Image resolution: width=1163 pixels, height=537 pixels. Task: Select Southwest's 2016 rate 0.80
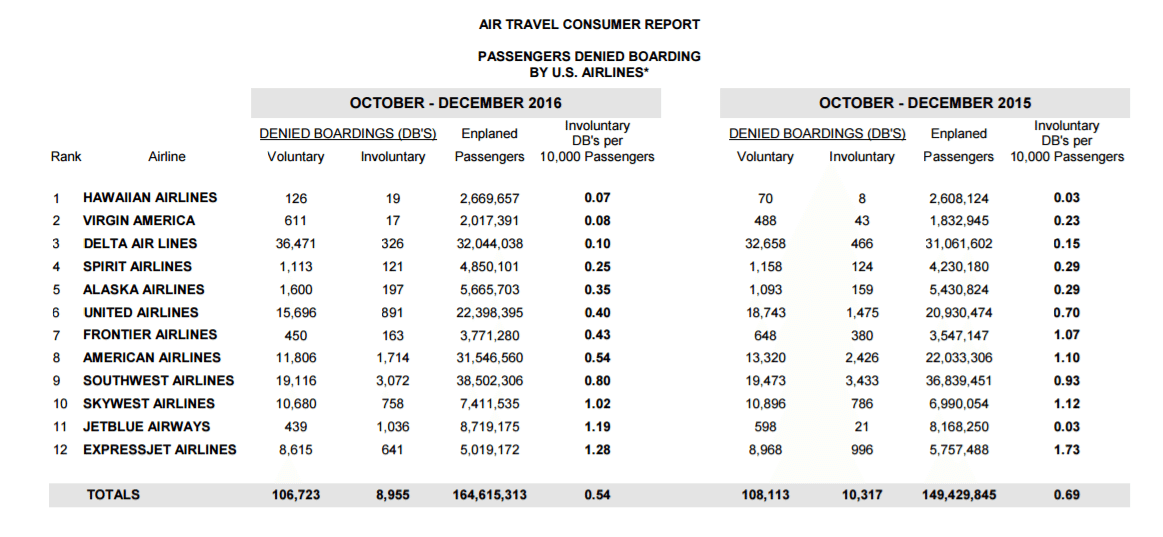pos(597,380)
